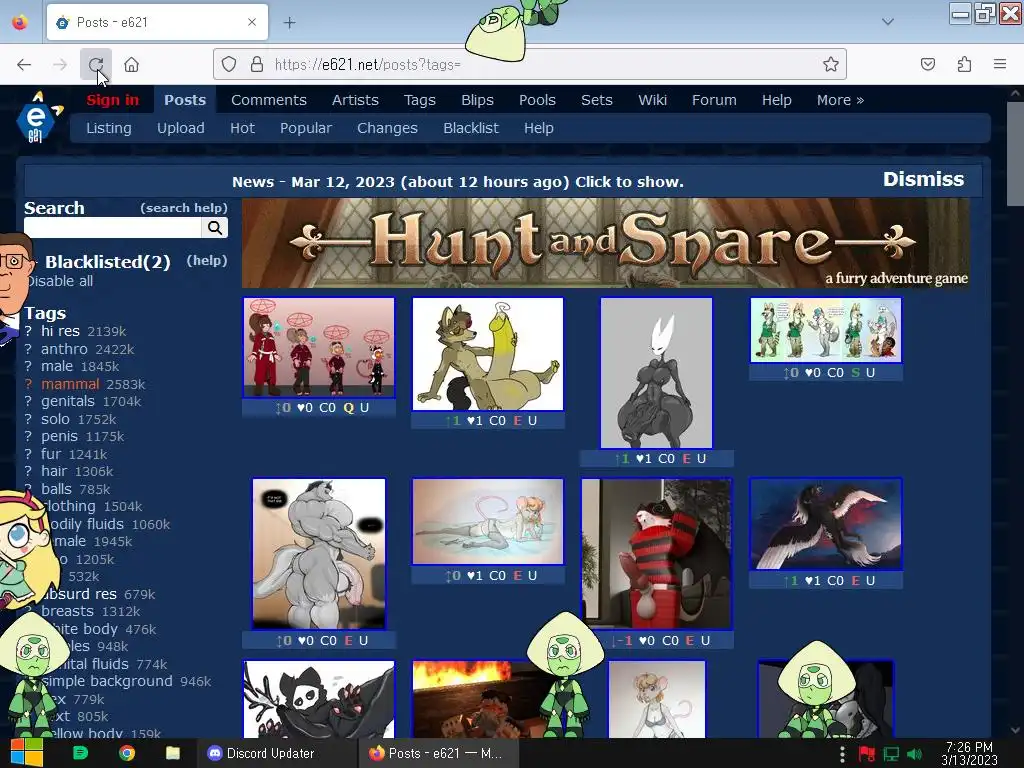Image resolution: width=1024 pixels, height=768 pixels.
Task: Show site security info via padlock icon
Action: [257, 64]
